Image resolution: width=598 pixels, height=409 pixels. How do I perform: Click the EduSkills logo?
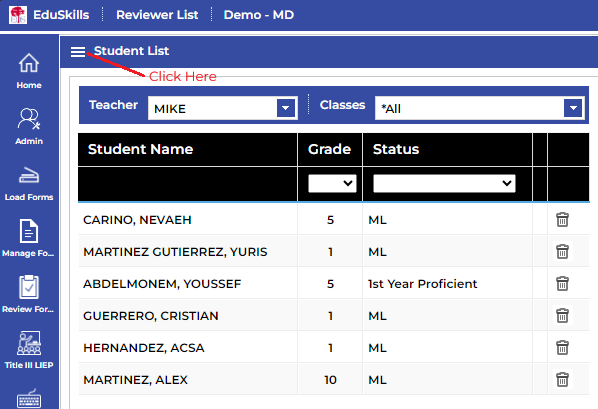point(18,15)
